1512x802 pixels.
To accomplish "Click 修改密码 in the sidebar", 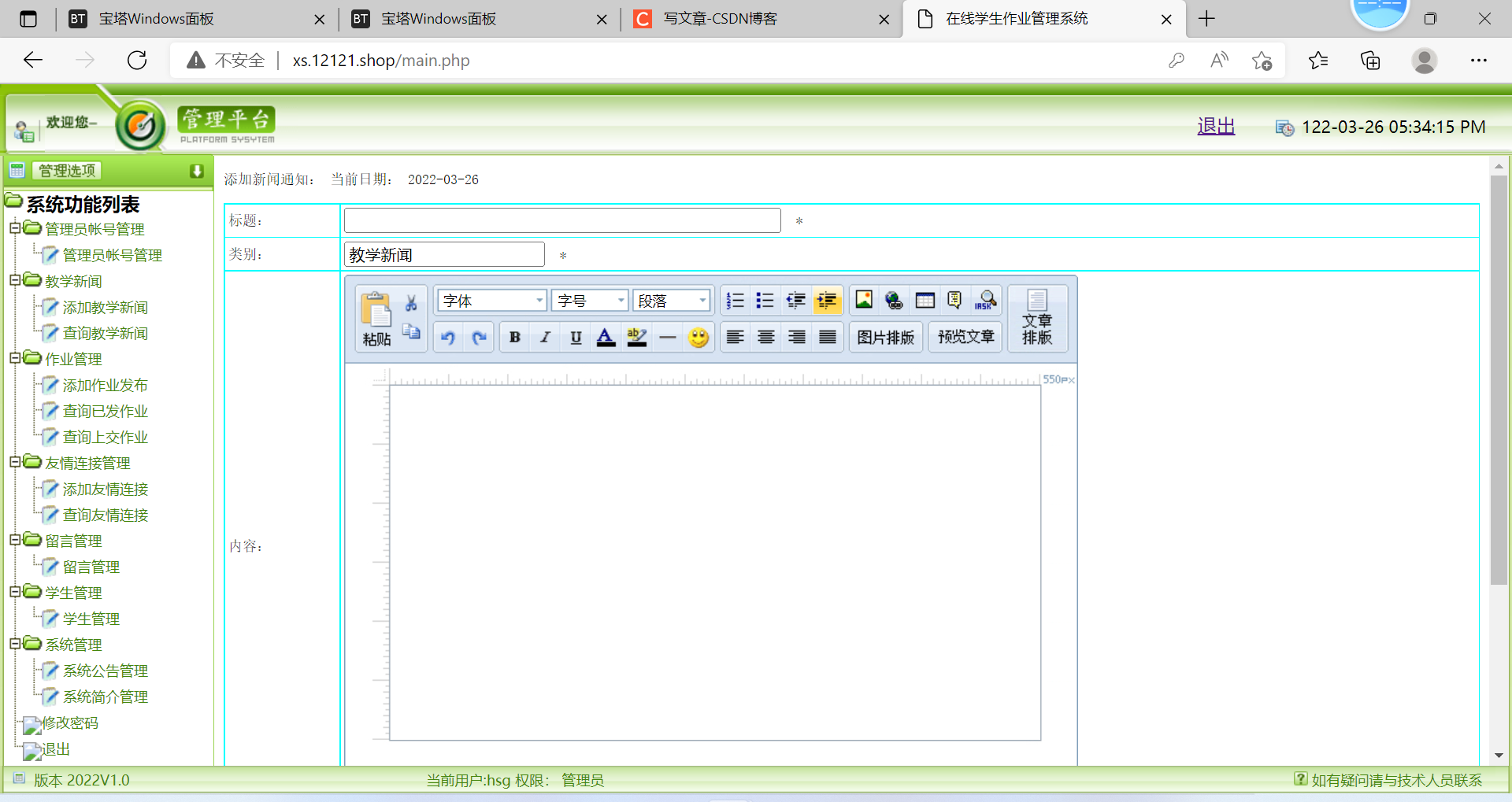I will point(70,723).
